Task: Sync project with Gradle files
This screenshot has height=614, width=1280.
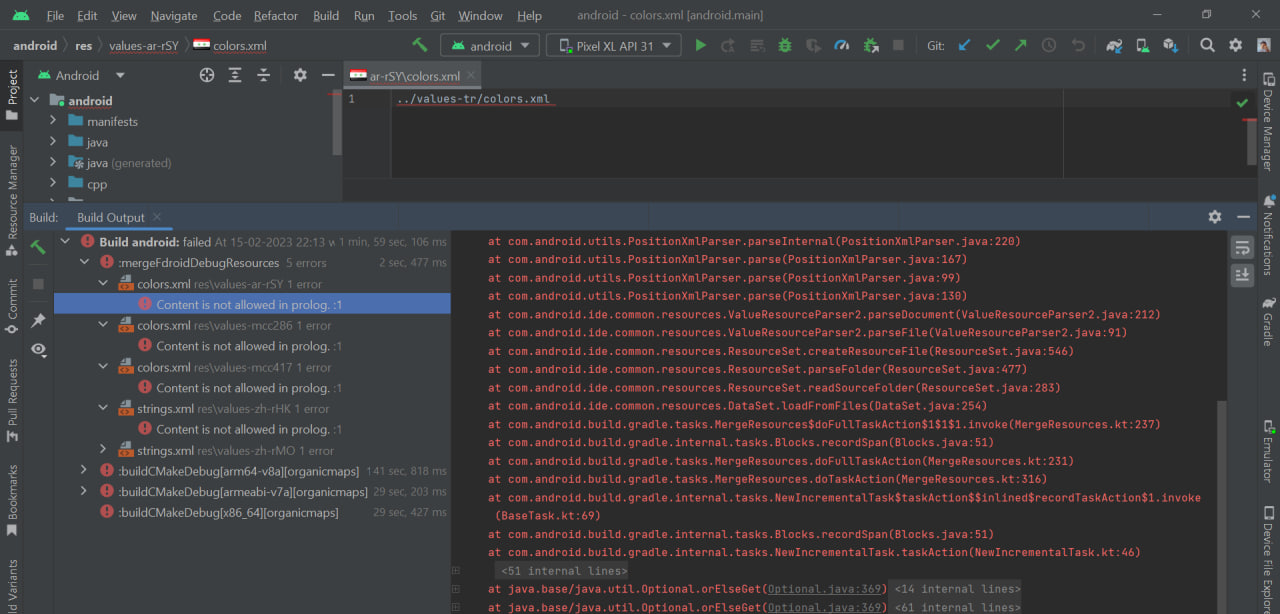Action: click(1113, 45)
